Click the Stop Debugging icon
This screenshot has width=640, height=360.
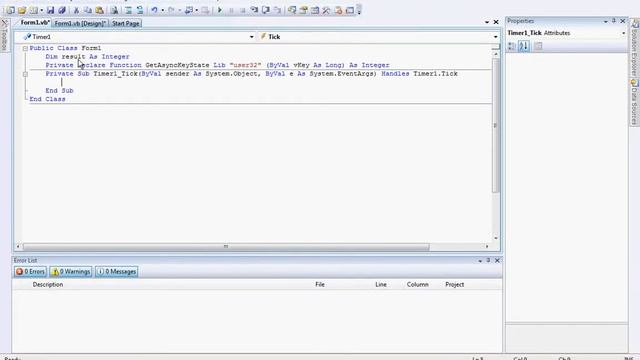242,10
